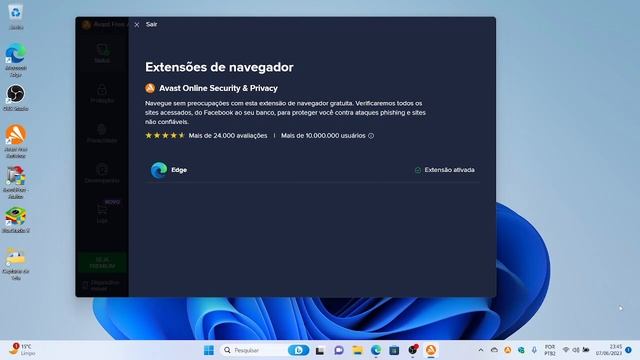Viewport: 640px width, 360px height.
Task: Click the Windows Security tray icon
Action: 521,350
